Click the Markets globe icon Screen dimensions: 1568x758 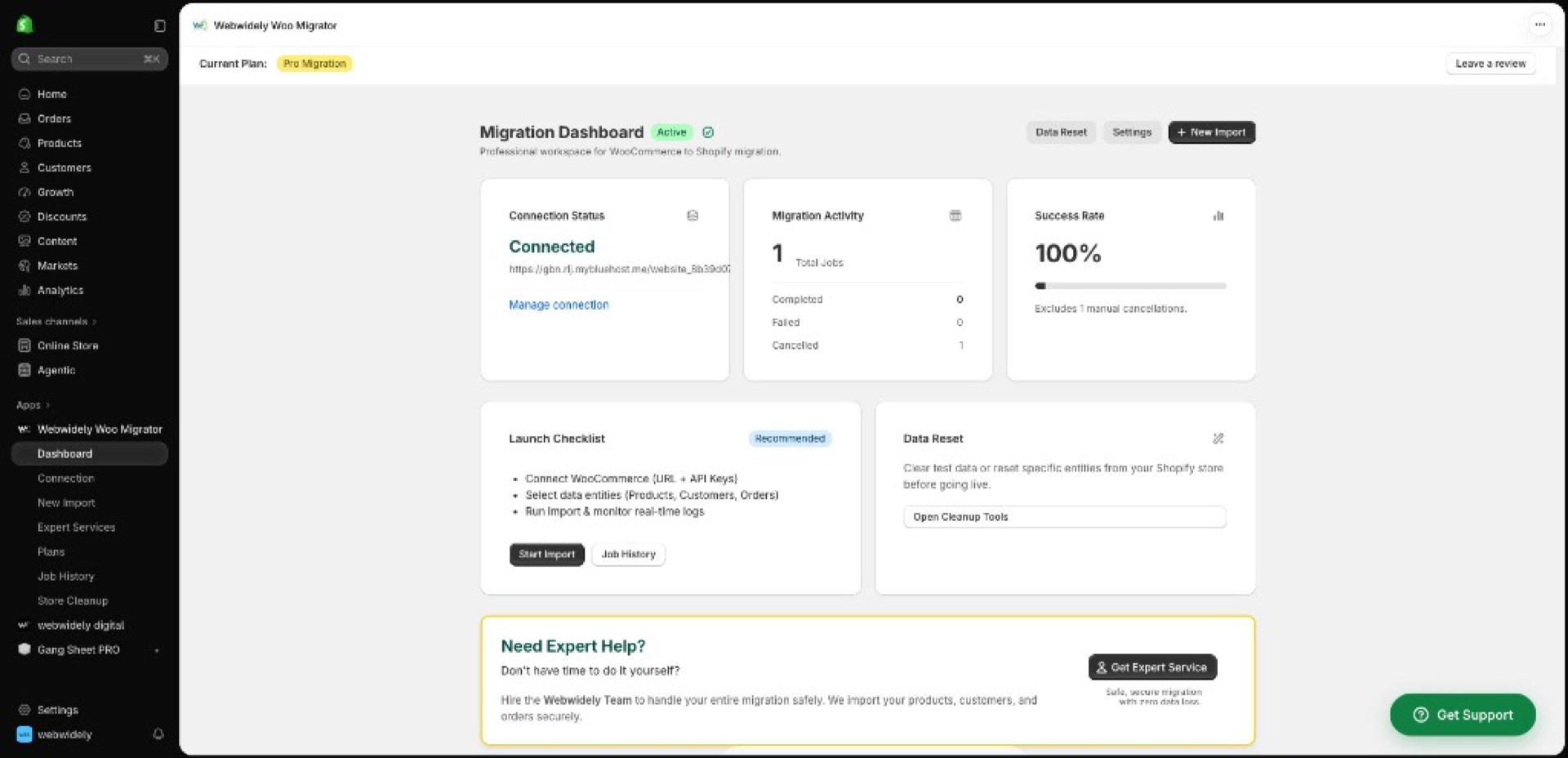pyautogui.click(x=24, y=265)
